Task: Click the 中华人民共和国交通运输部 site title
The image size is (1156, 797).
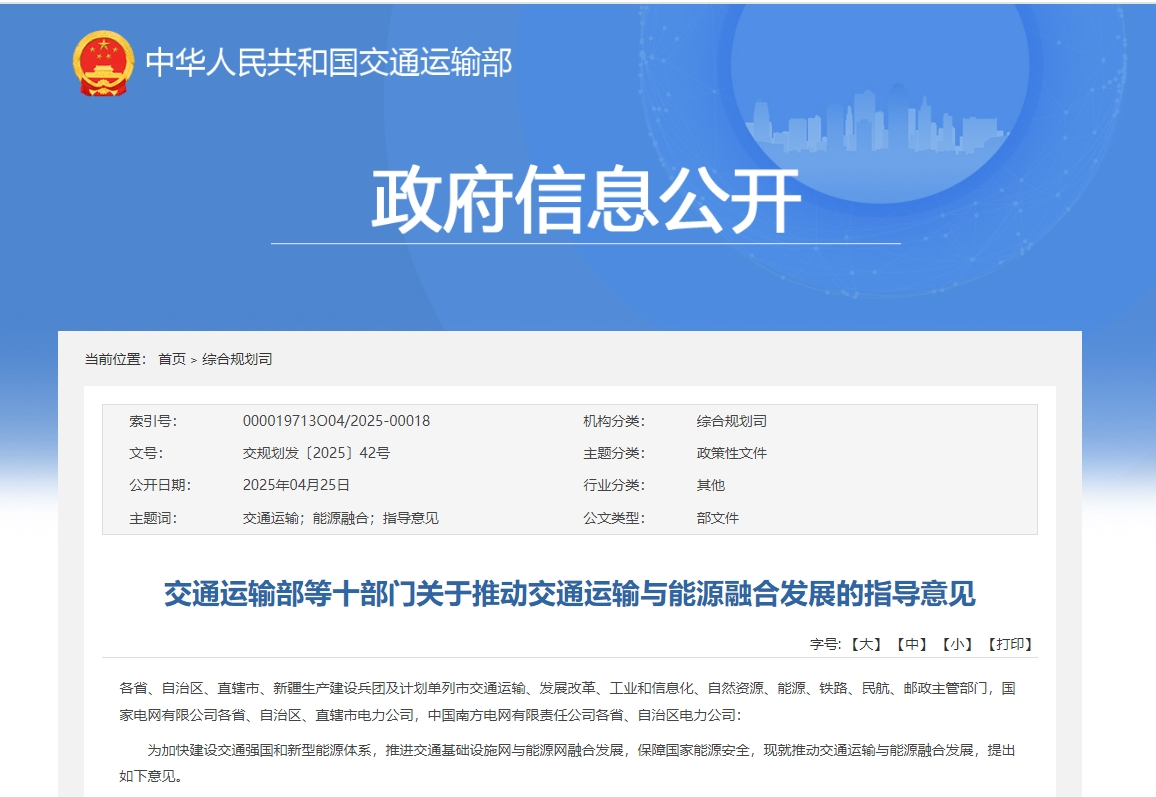Action: (x=329, y=63)
